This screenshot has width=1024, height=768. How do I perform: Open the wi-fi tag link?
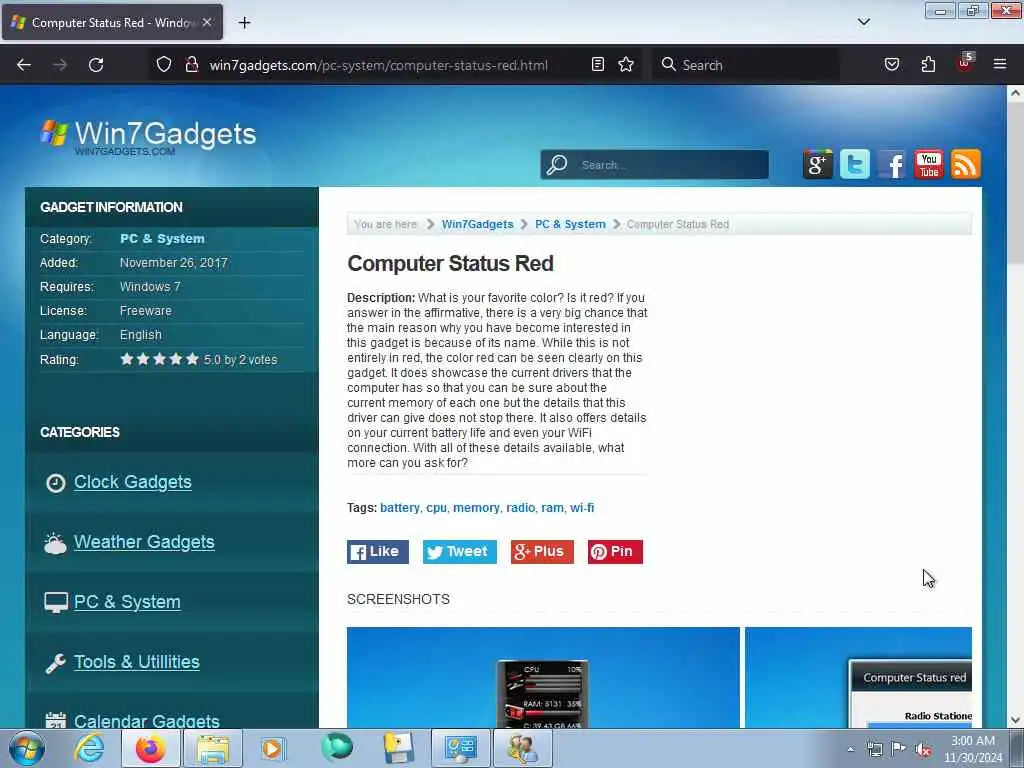click(582, 507)
